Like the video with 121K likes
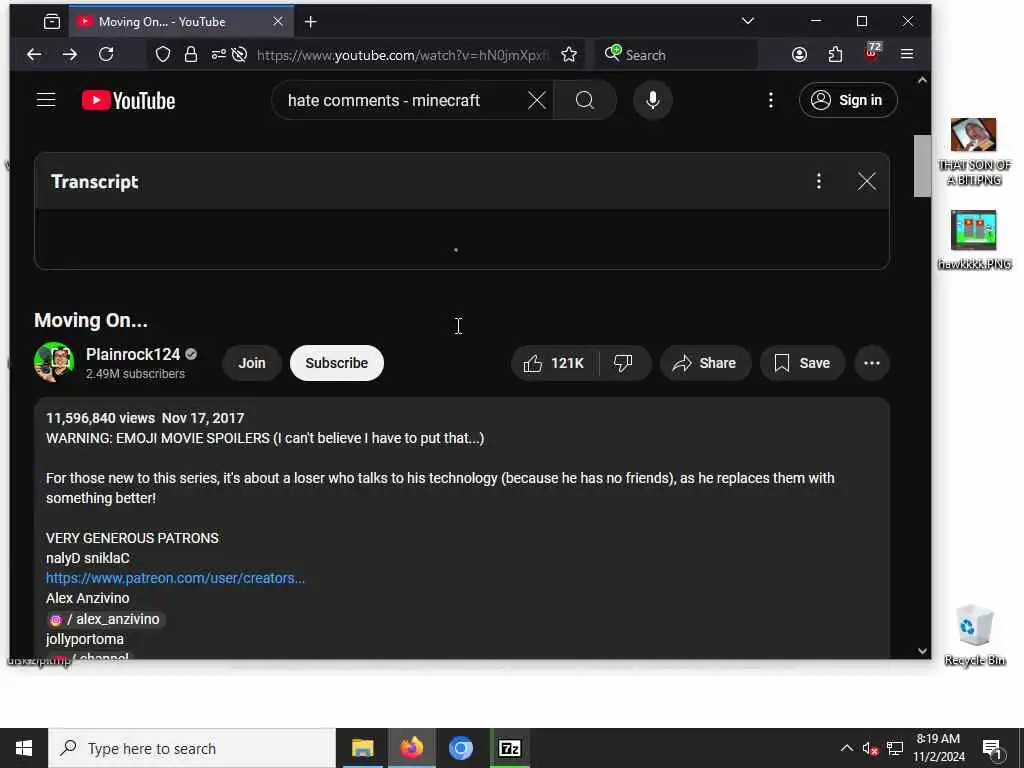 (554, 363)
